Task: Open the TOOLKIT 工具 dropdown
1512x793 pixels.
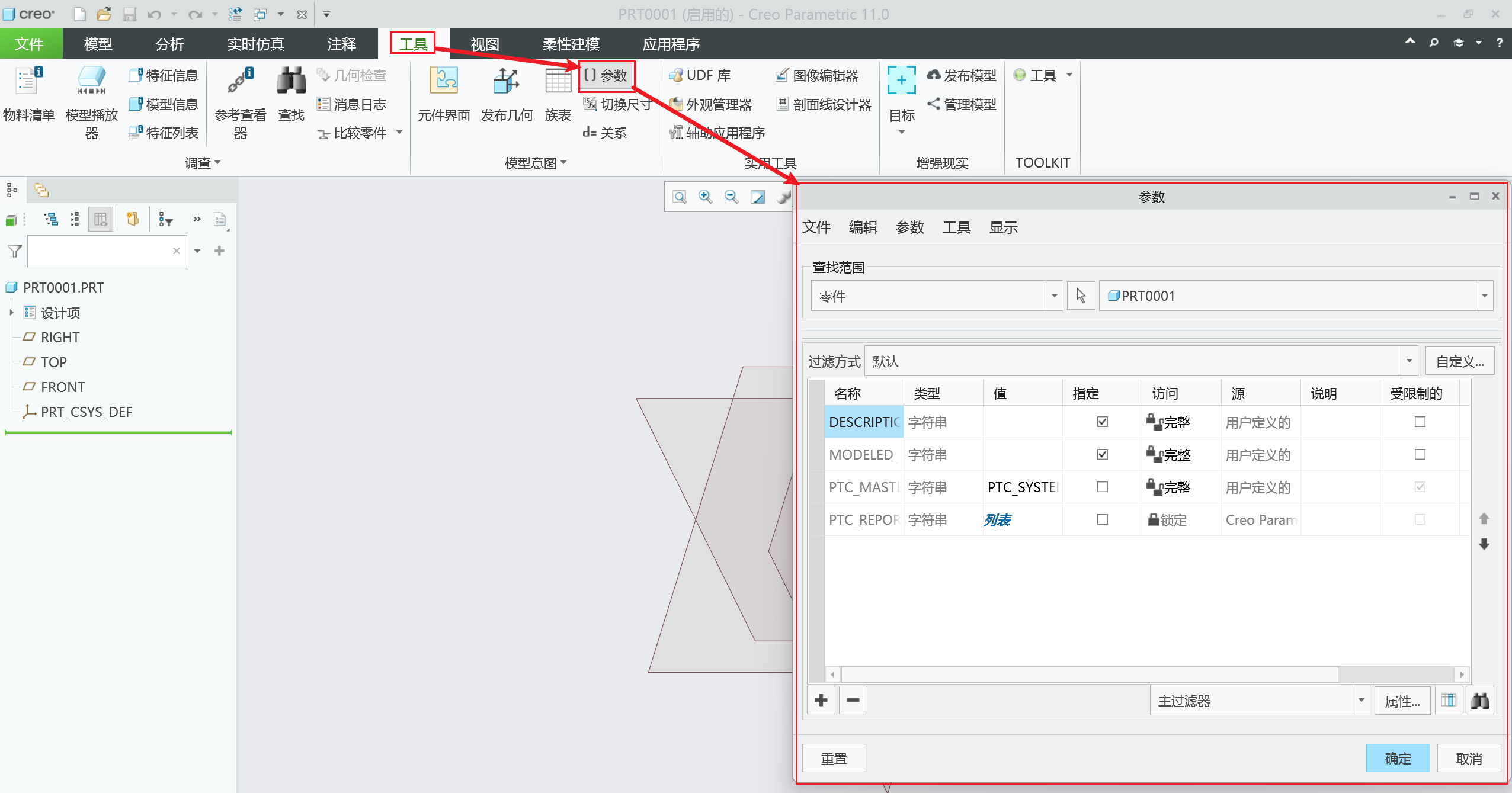Action: 1069,75
